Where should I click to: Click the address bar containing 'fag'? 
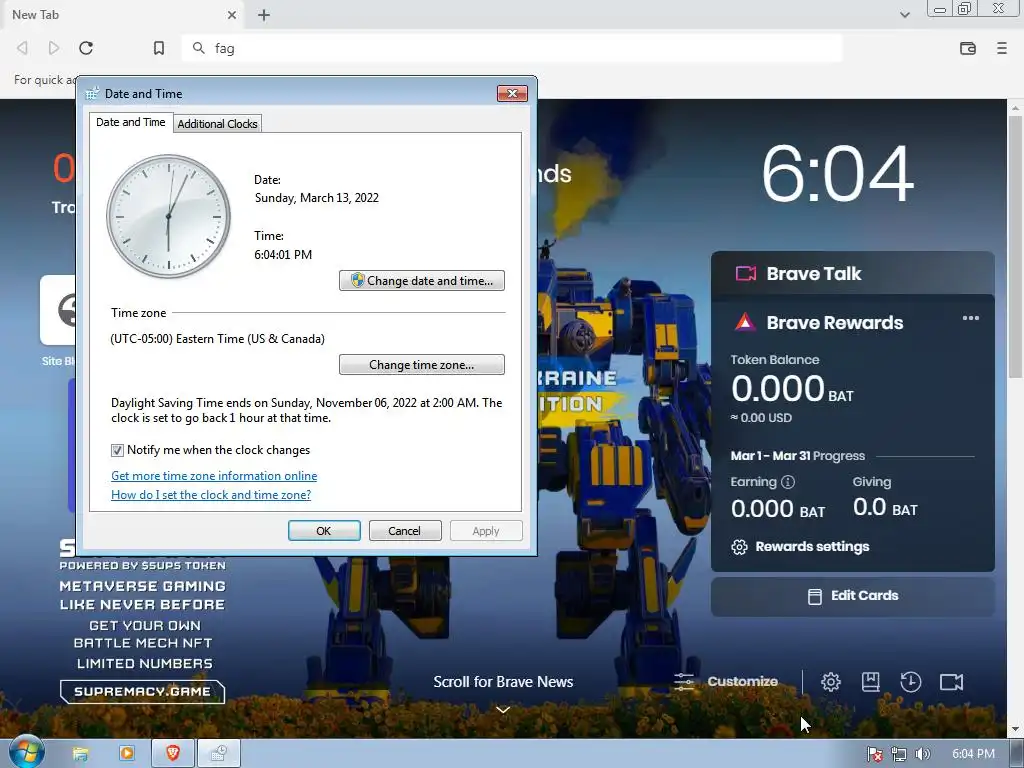512,48
